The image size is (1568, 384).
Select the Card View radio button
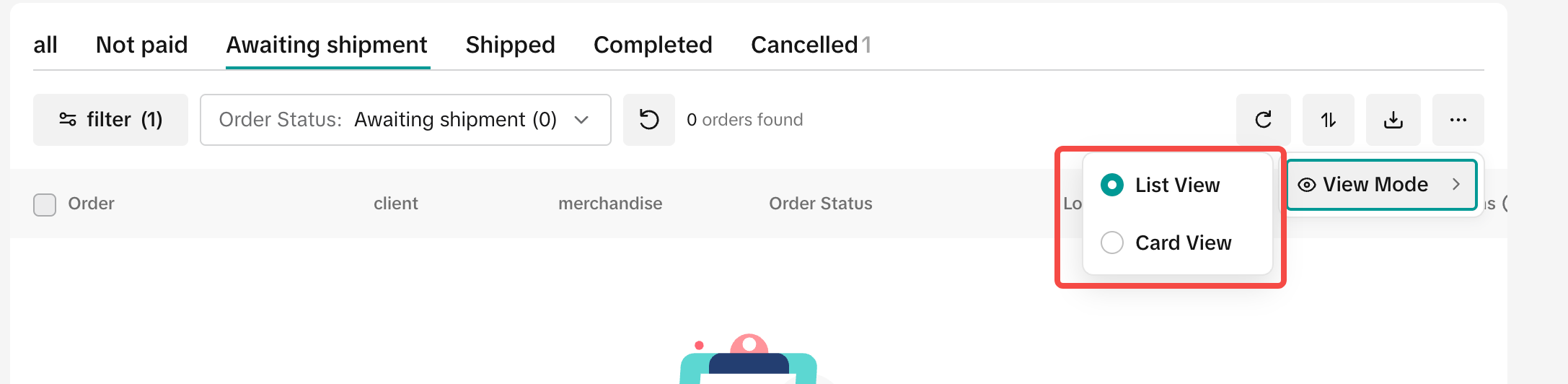pos(1112,243)
